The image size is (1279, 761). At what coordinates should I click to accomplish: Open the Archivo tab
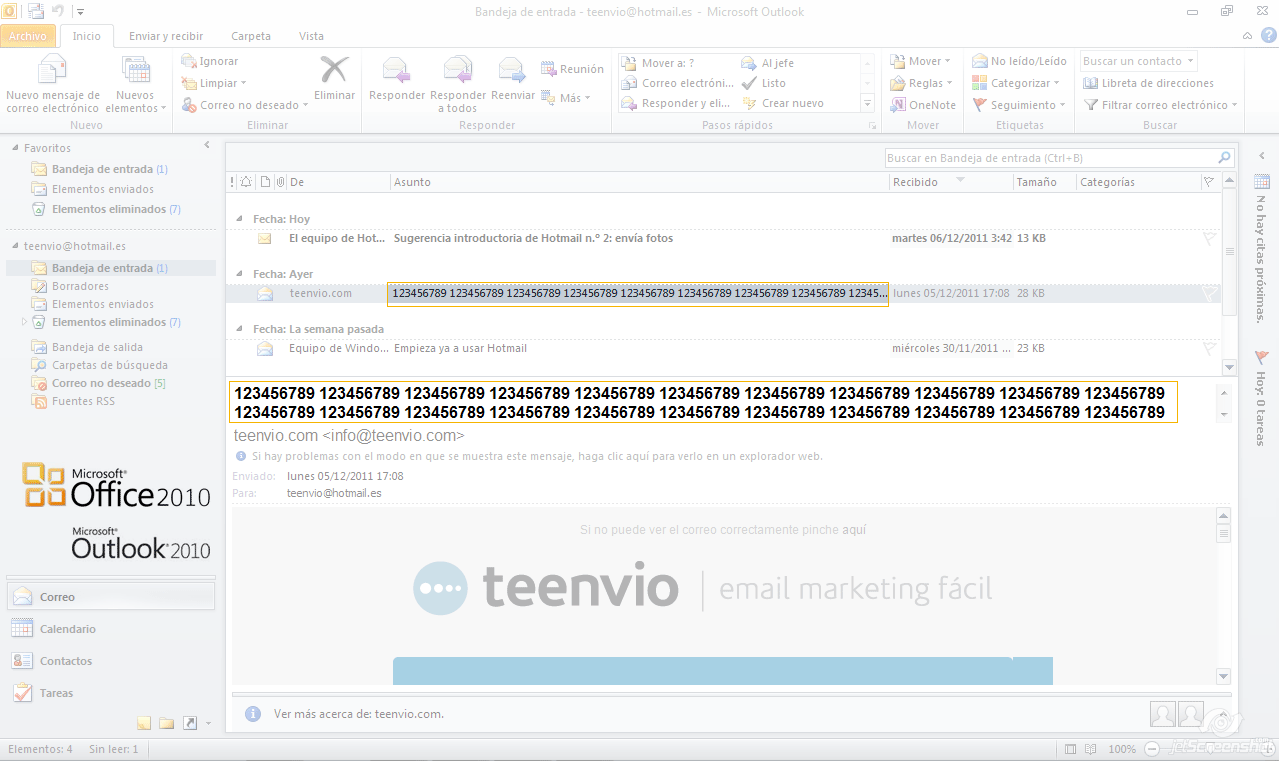pos(28,36)
